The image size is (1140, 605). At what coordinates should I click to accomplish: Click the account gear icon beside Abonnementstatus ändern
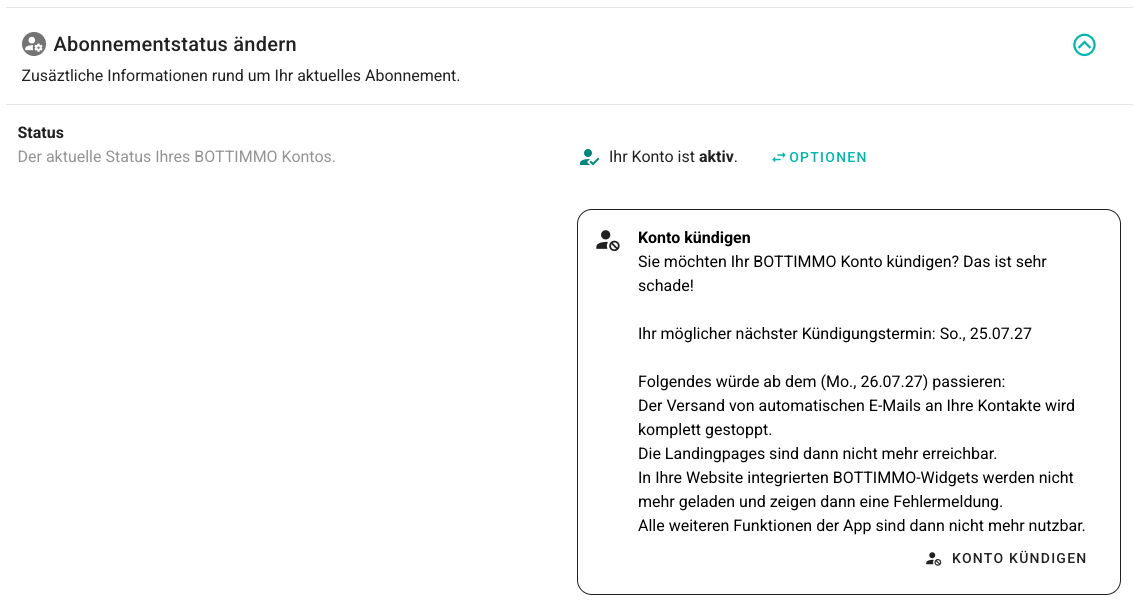(x=34, y=44)
